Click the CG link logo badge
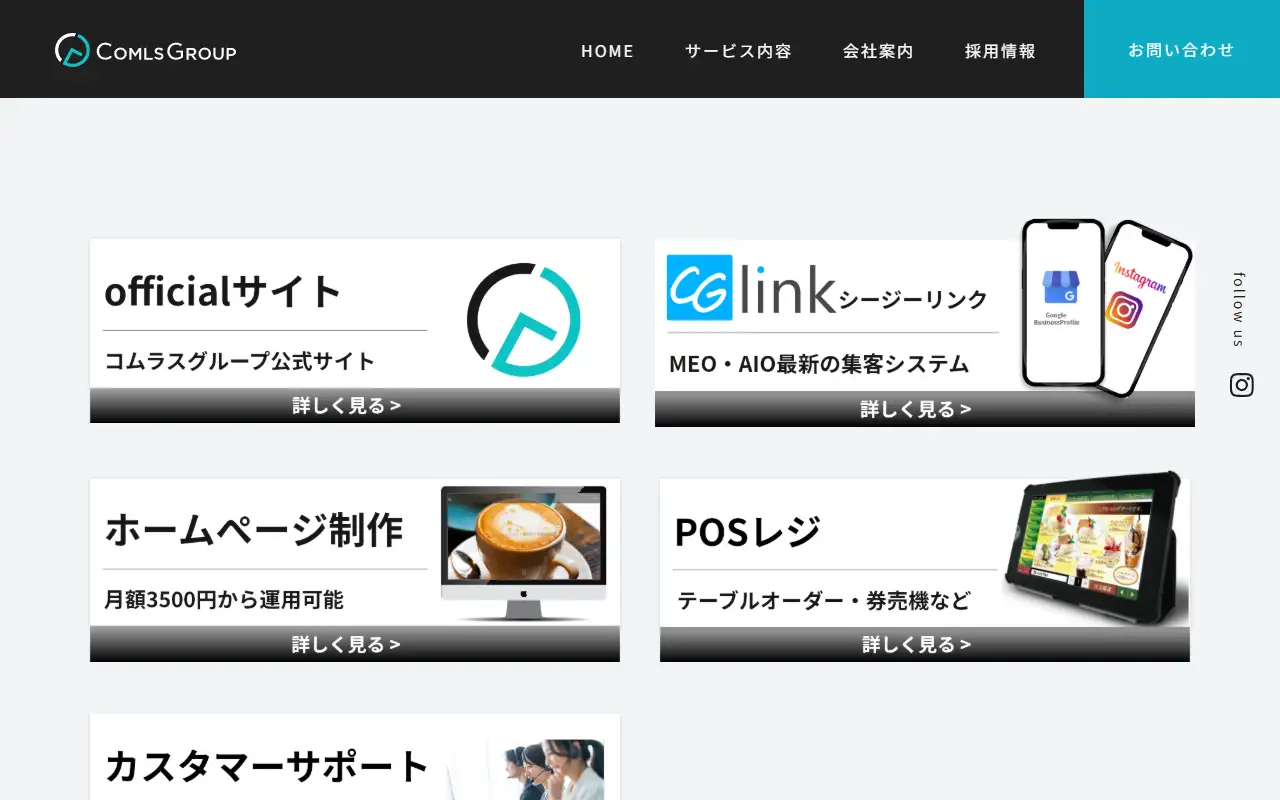The height and width of the screenshot is (800, 1280). [x=700, y=288]
